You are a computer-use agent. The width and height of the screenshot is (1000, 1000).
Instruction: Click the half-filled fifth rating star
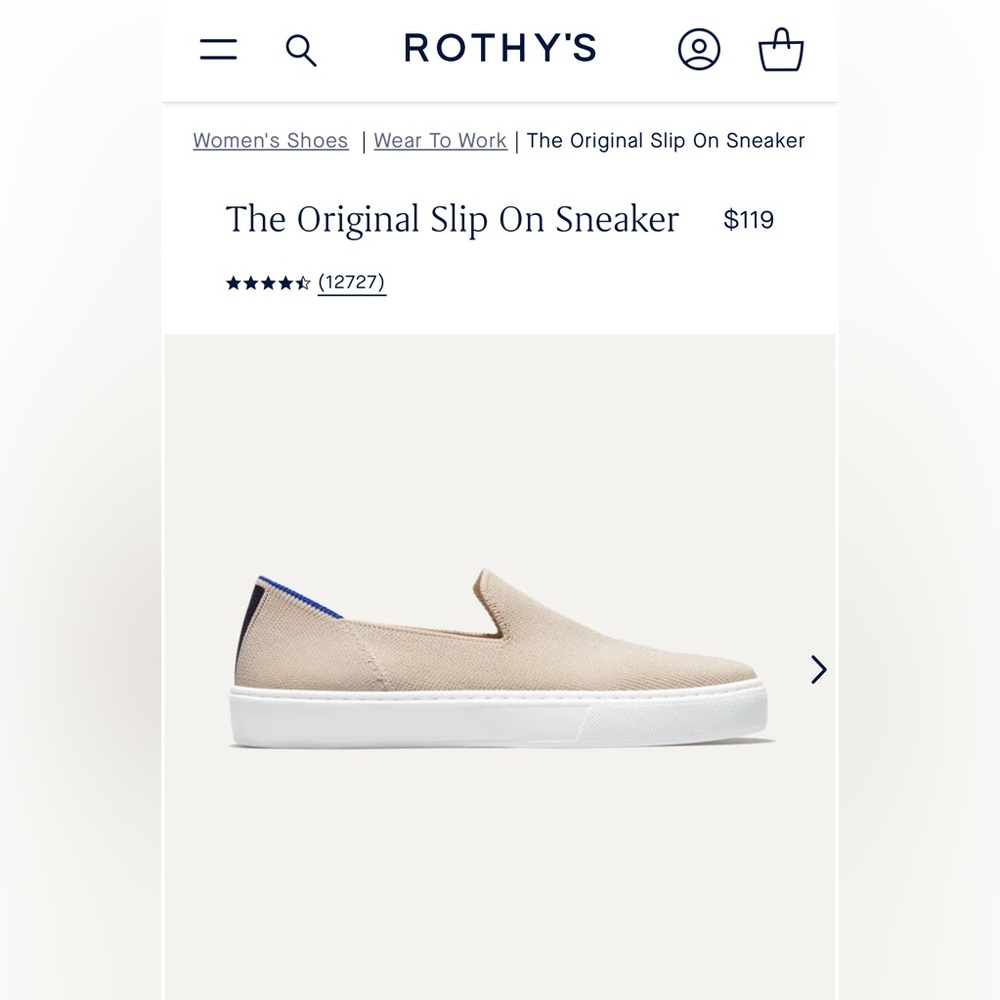[303, 283]
